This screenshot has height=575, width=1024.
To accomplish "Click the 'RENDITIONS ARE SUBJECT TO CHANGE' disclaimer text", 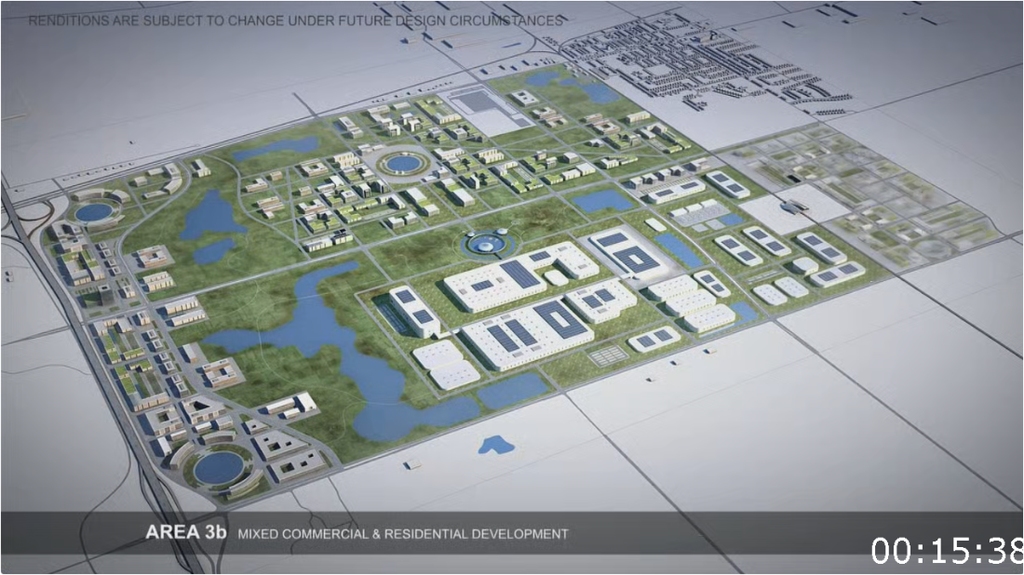I will coord(295,20).
